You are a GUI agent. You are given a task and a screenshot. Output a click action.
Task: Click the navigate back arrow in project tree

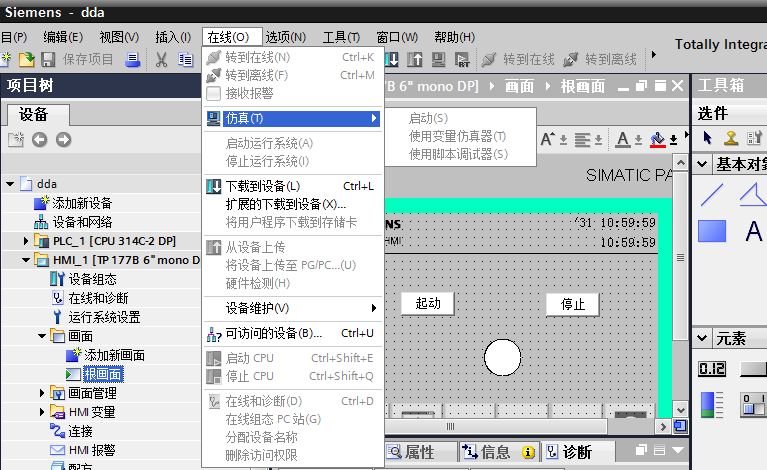click(40, 140)
